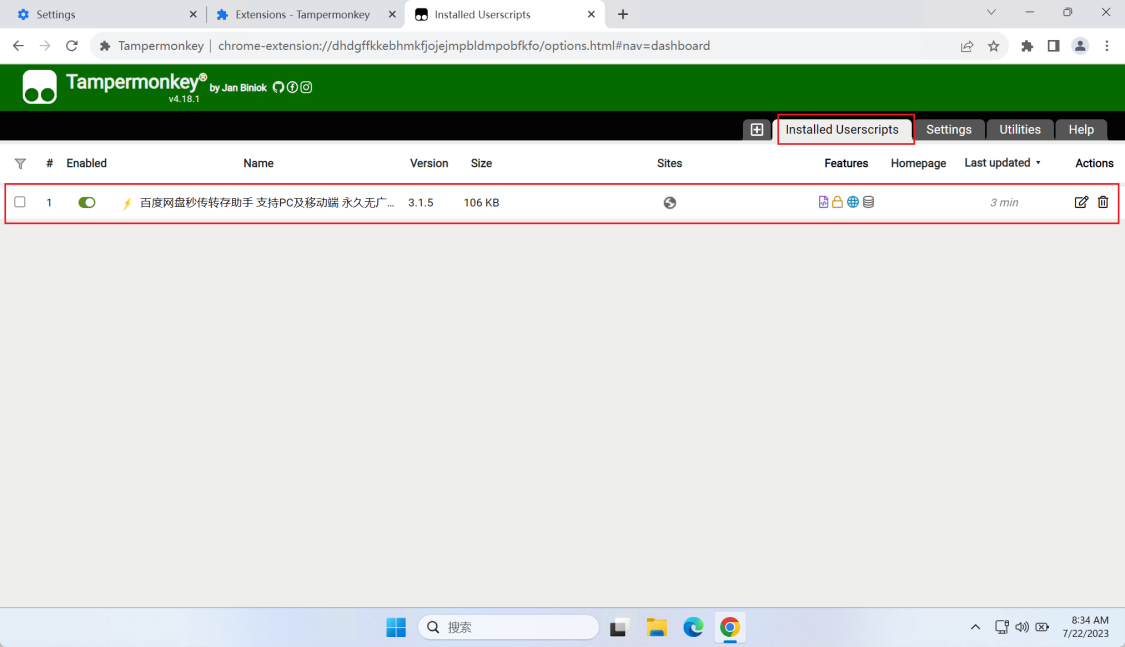Tick the checkbox for script row 1

pos(20,202)
